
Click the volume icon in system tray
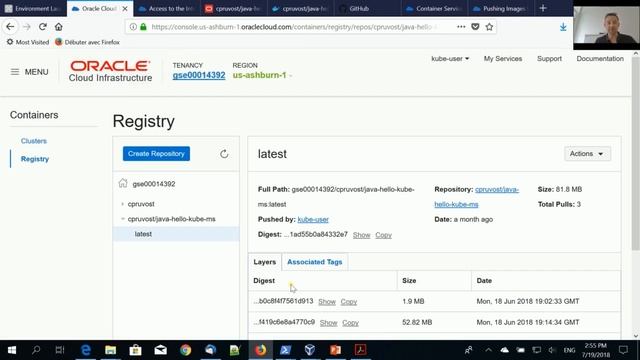[x=552, y=350]
